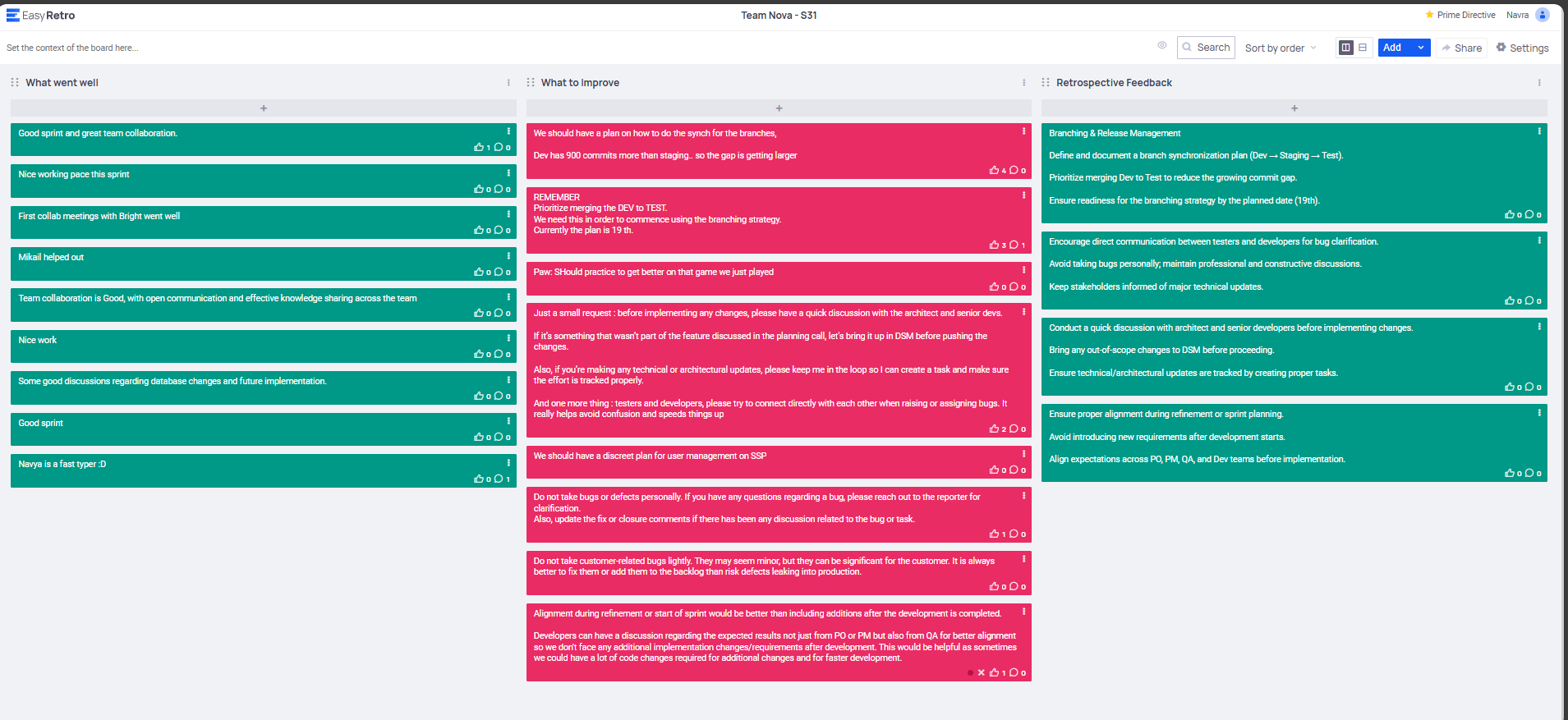
Task: Comment on the 'Good sprint' card
Action: (499, 438)
